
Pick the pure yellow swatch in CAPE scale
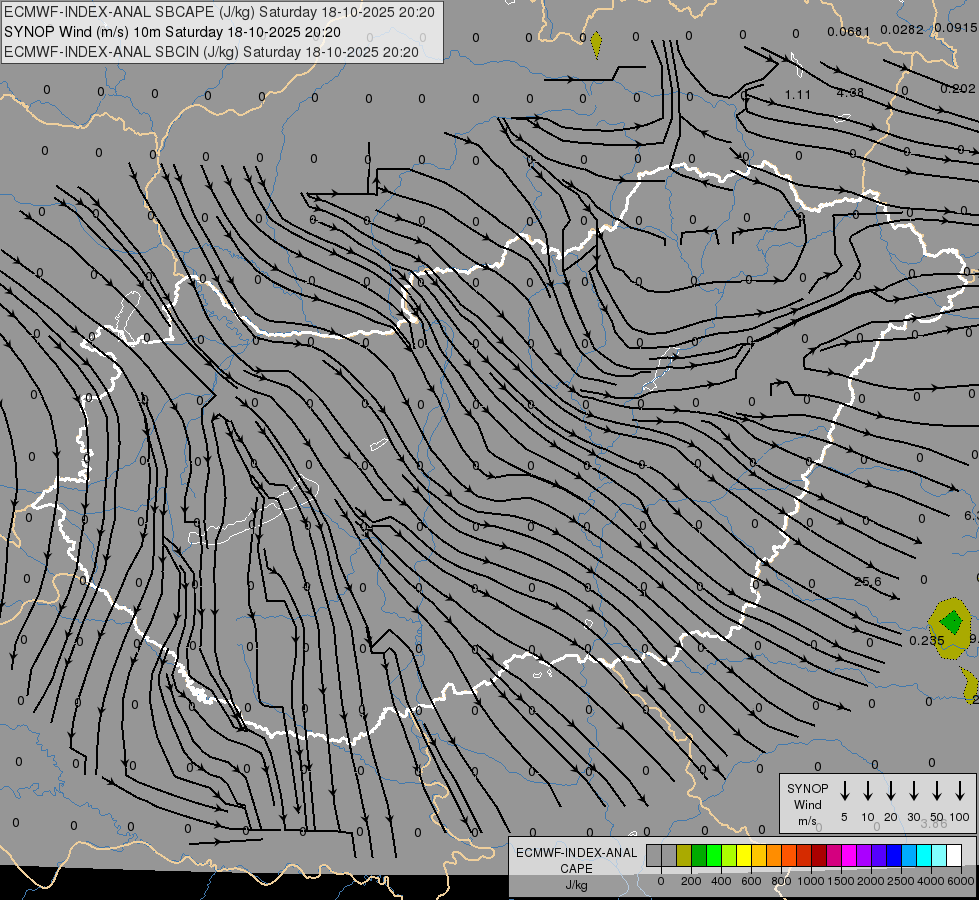[744, 855]
